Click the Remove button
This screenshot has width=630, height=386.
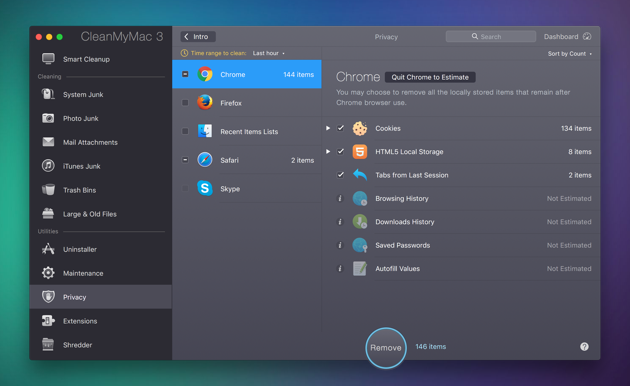tap(386, 348)
